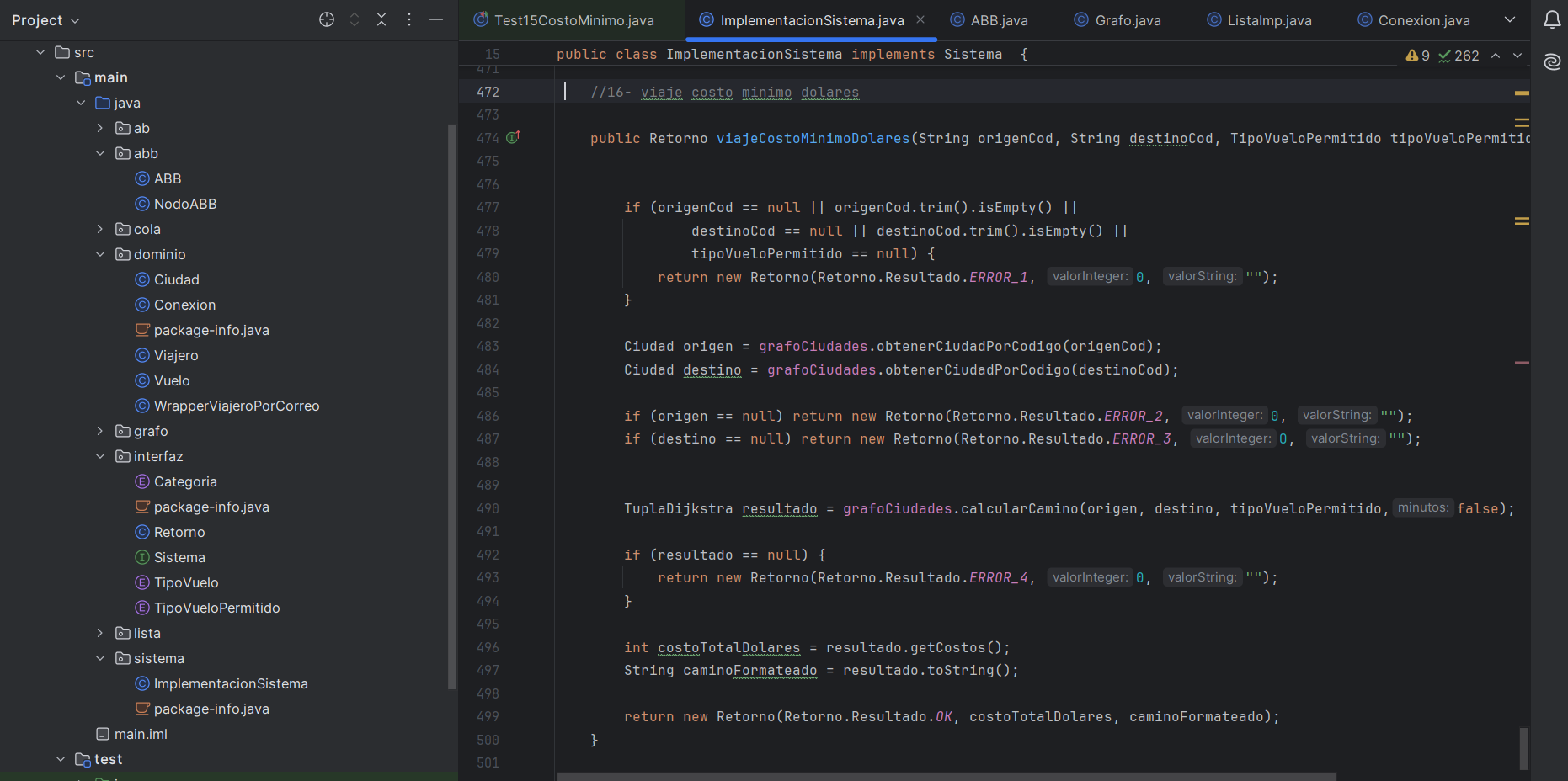Open the Viajero class
The width and height of the screenshot is (1568, 781).
[x=167, y=355]
